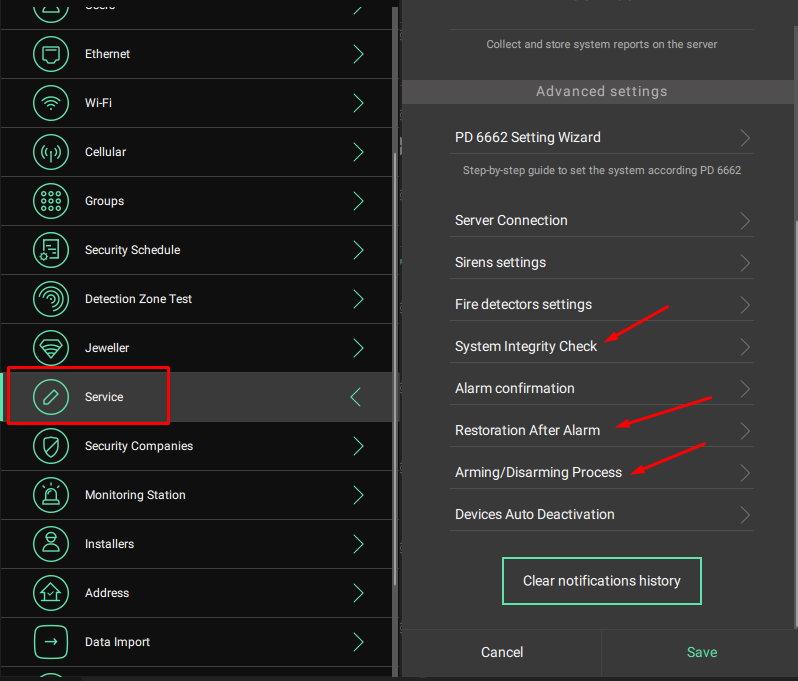Expand the Cellular row chevron

[x=358, y=152]
